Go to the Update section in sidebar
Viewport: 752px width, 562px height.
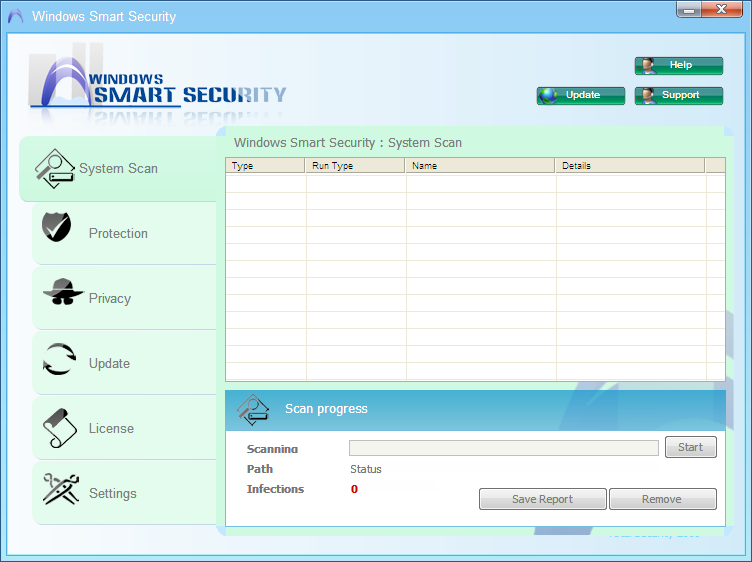(x=124, y=363)
